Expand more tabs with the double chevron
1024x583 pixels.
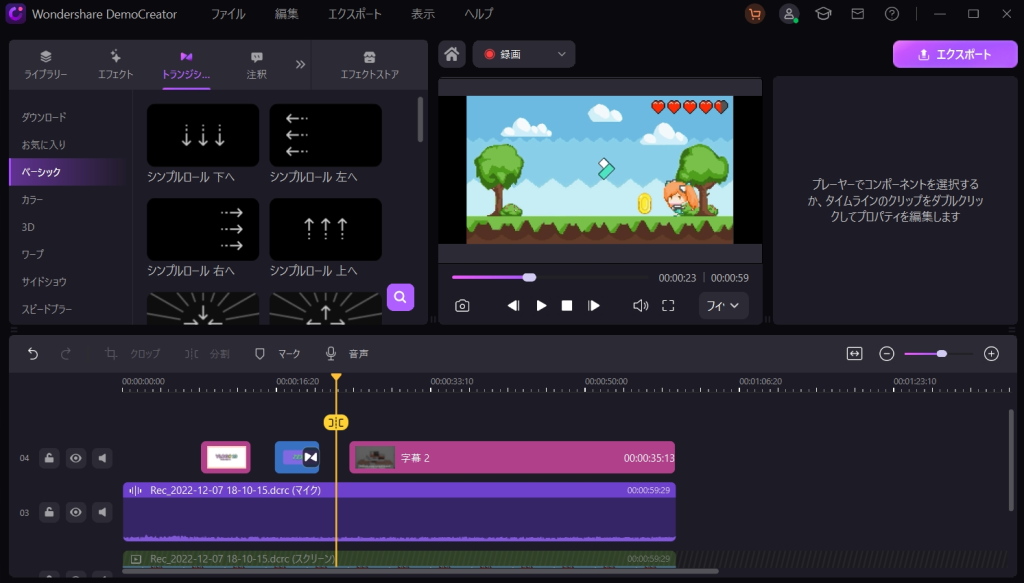300,64
